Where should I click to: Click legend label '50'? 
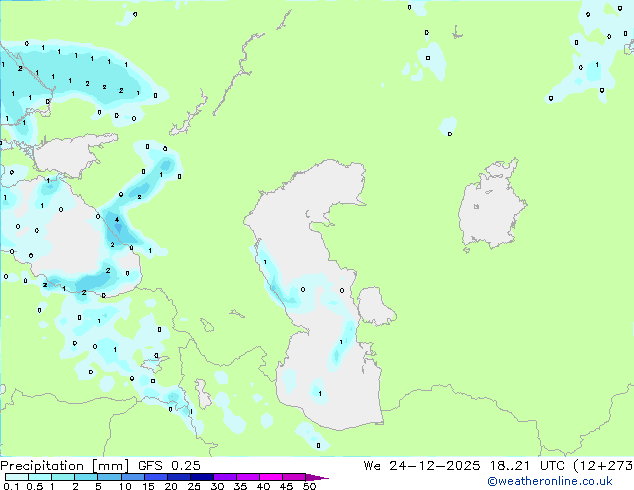click(x=309, y=486)
